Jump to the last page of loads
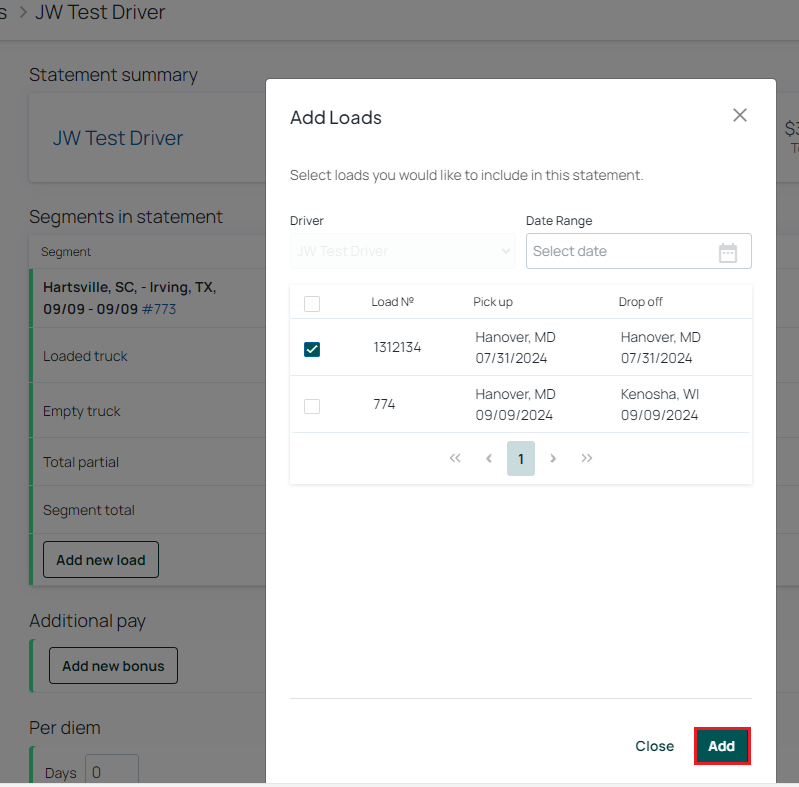The image size is (799, 787). pos(587,458)
